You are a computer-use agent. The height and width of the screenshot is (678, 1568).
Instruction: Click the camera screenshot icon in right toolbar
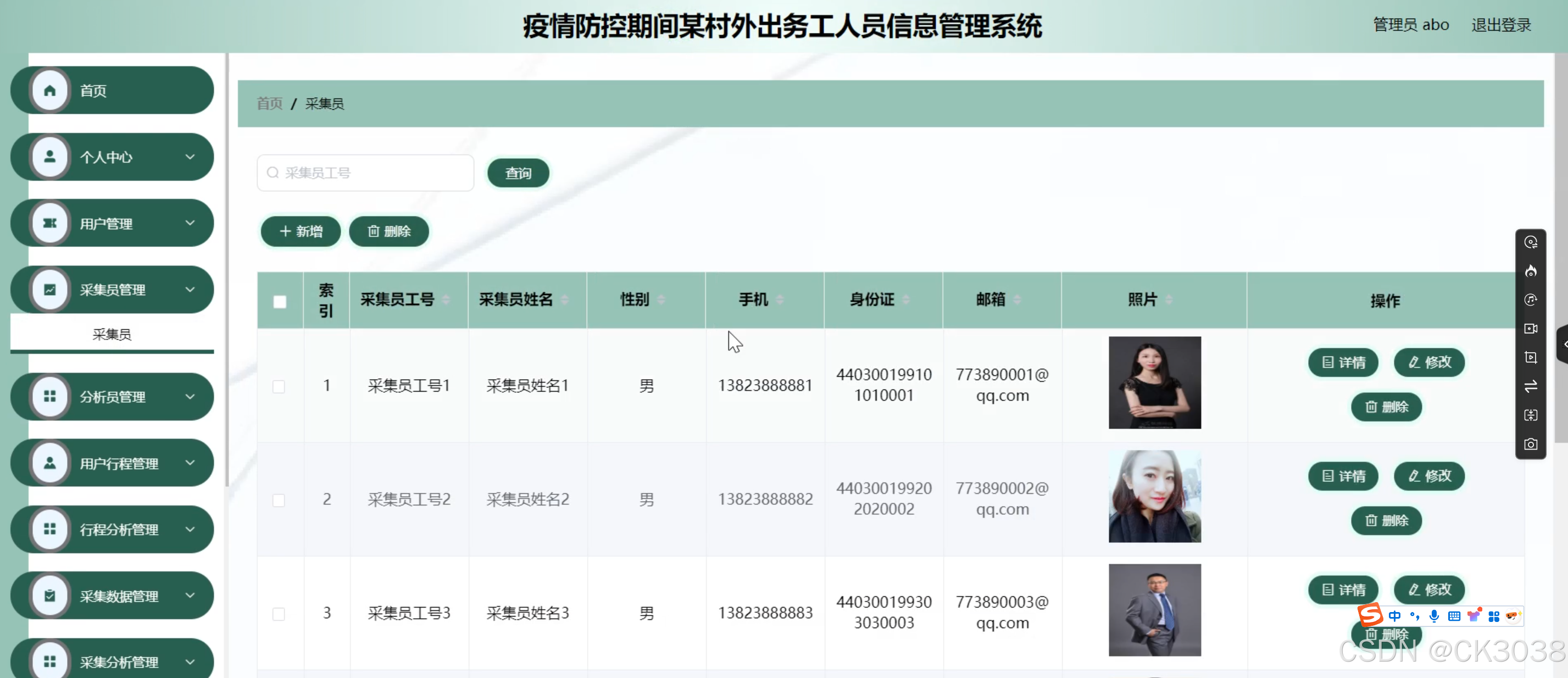click(x=1530, y=444)
